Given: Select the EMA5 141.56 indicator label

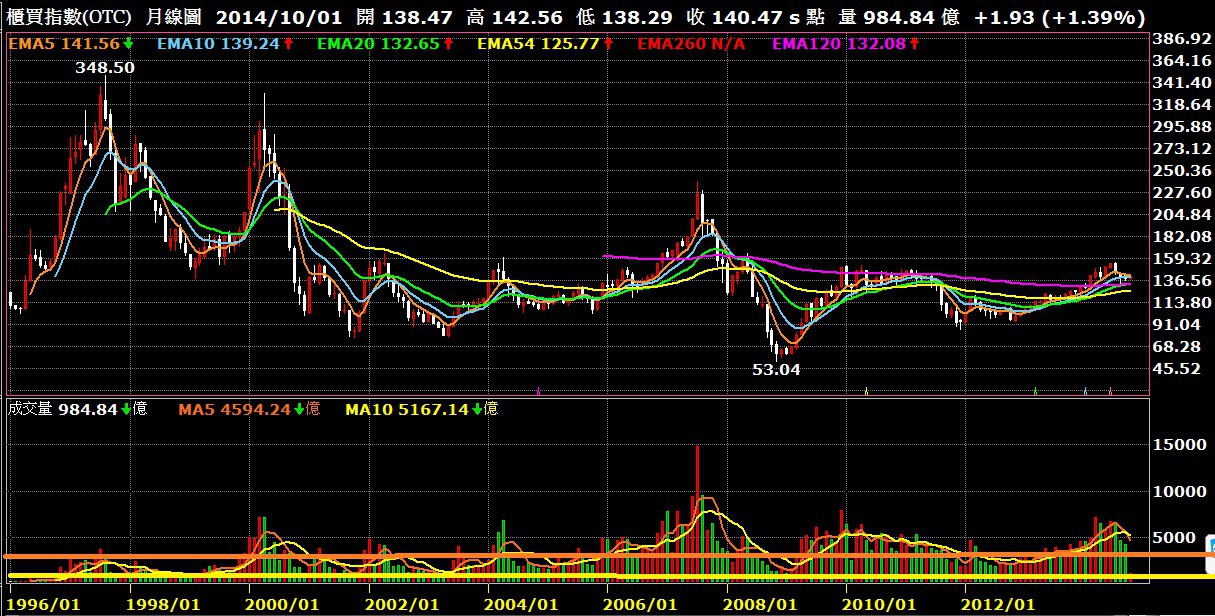Looking at the screenshot, I should click(x=69, y=44).
